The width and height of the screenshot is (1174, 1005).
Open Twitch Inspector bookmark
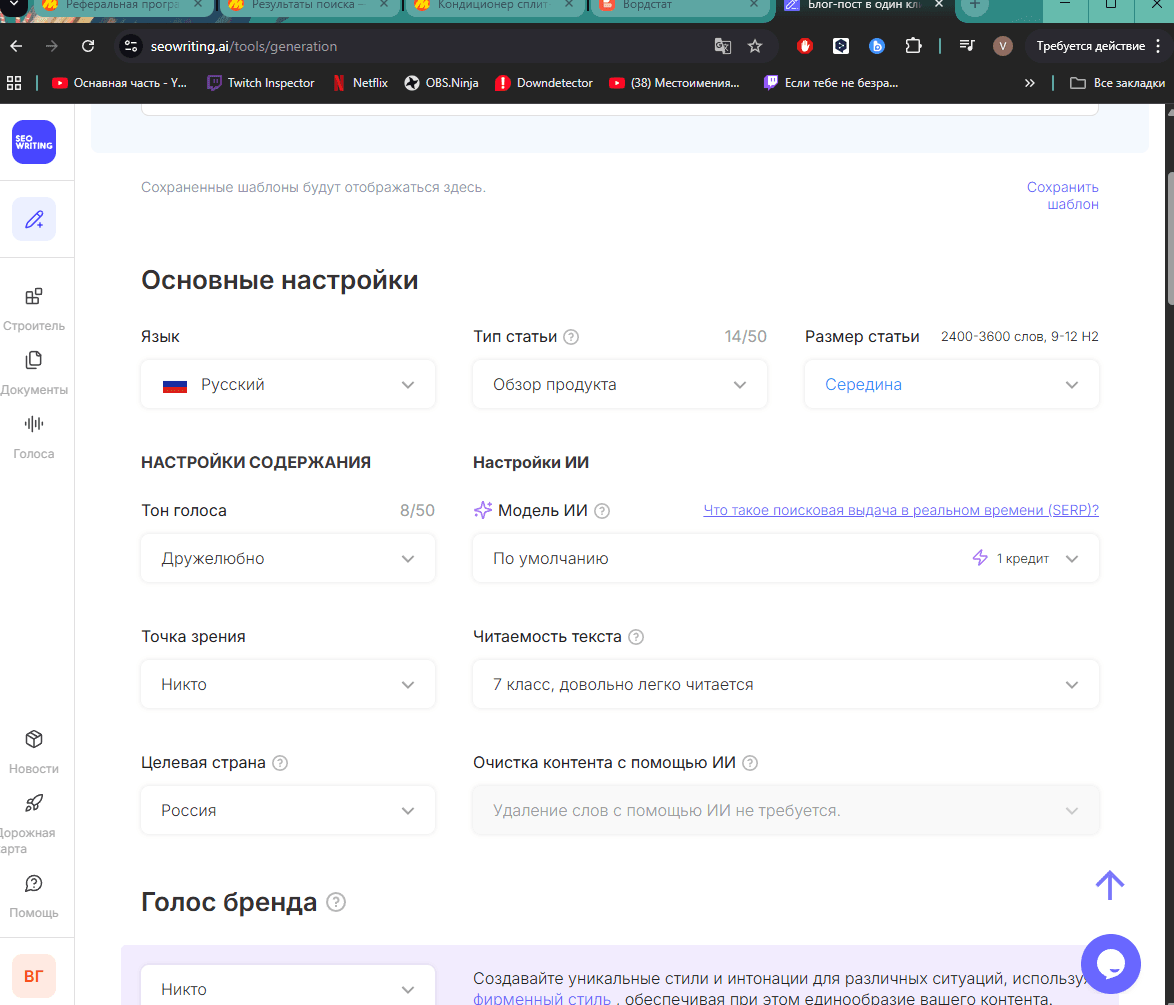pos(261,83)
